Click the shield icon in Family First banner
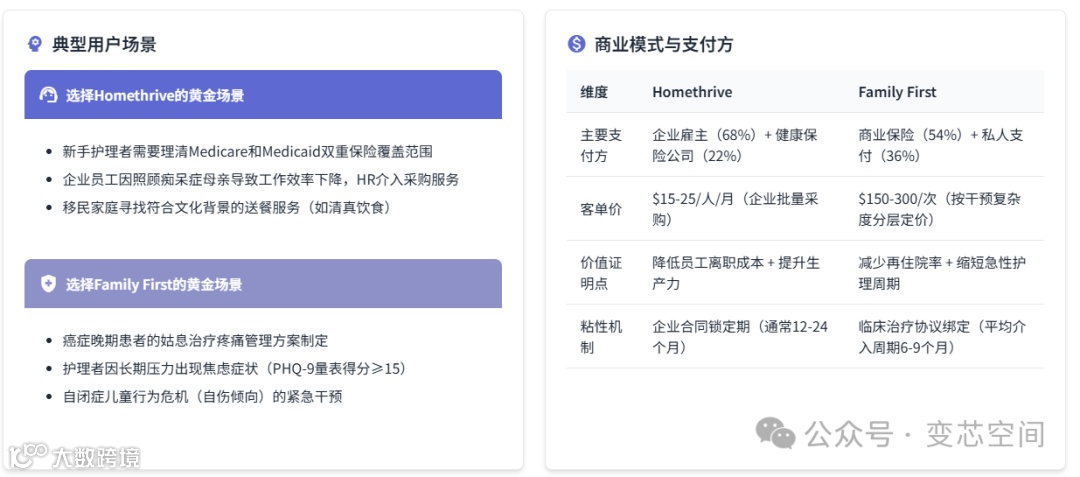This screenshot has height=477, width=1080. (48, 284)
